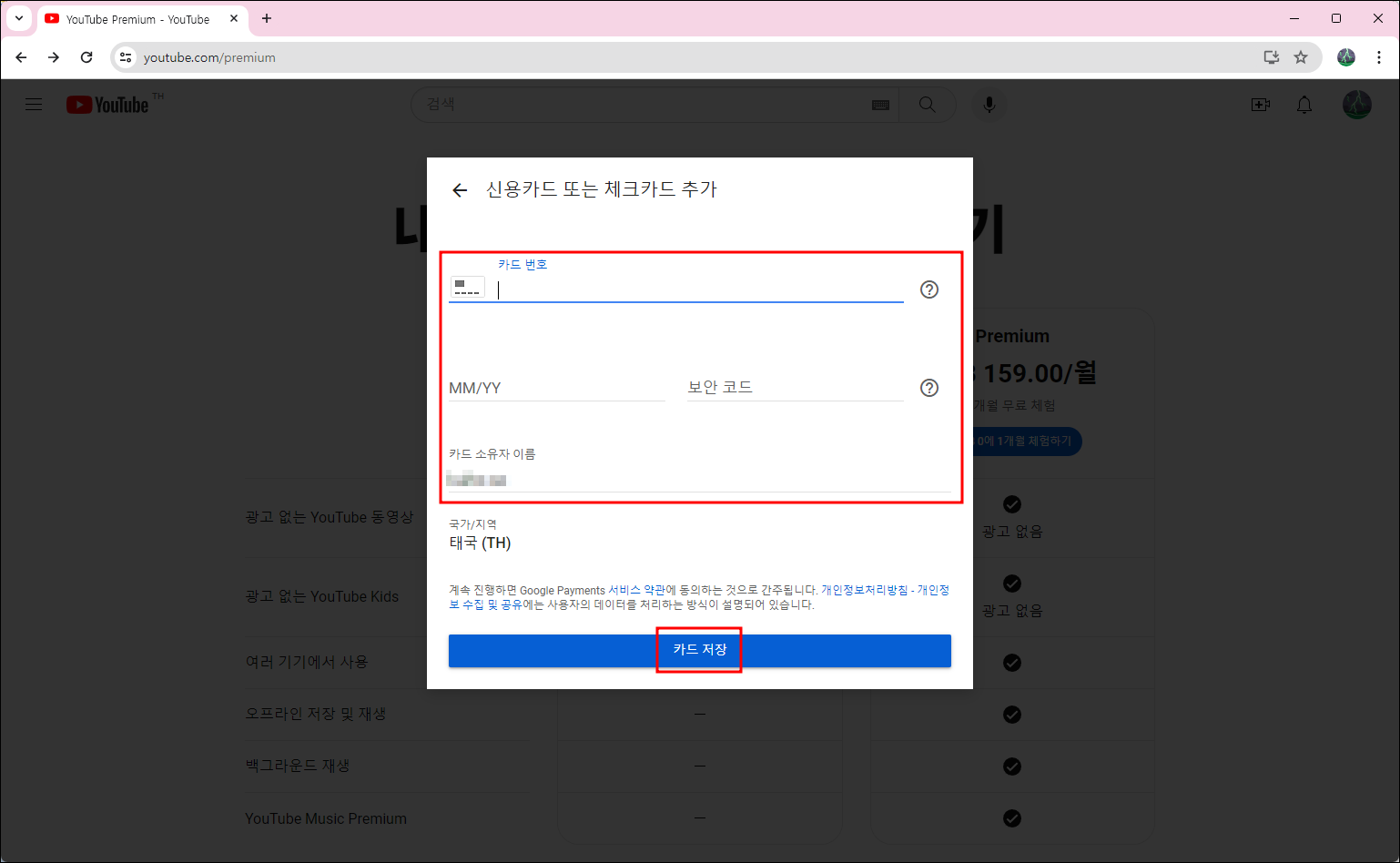Click the 태국 (TH) country text
The image size is (1400, 863).
coord(480,543)
